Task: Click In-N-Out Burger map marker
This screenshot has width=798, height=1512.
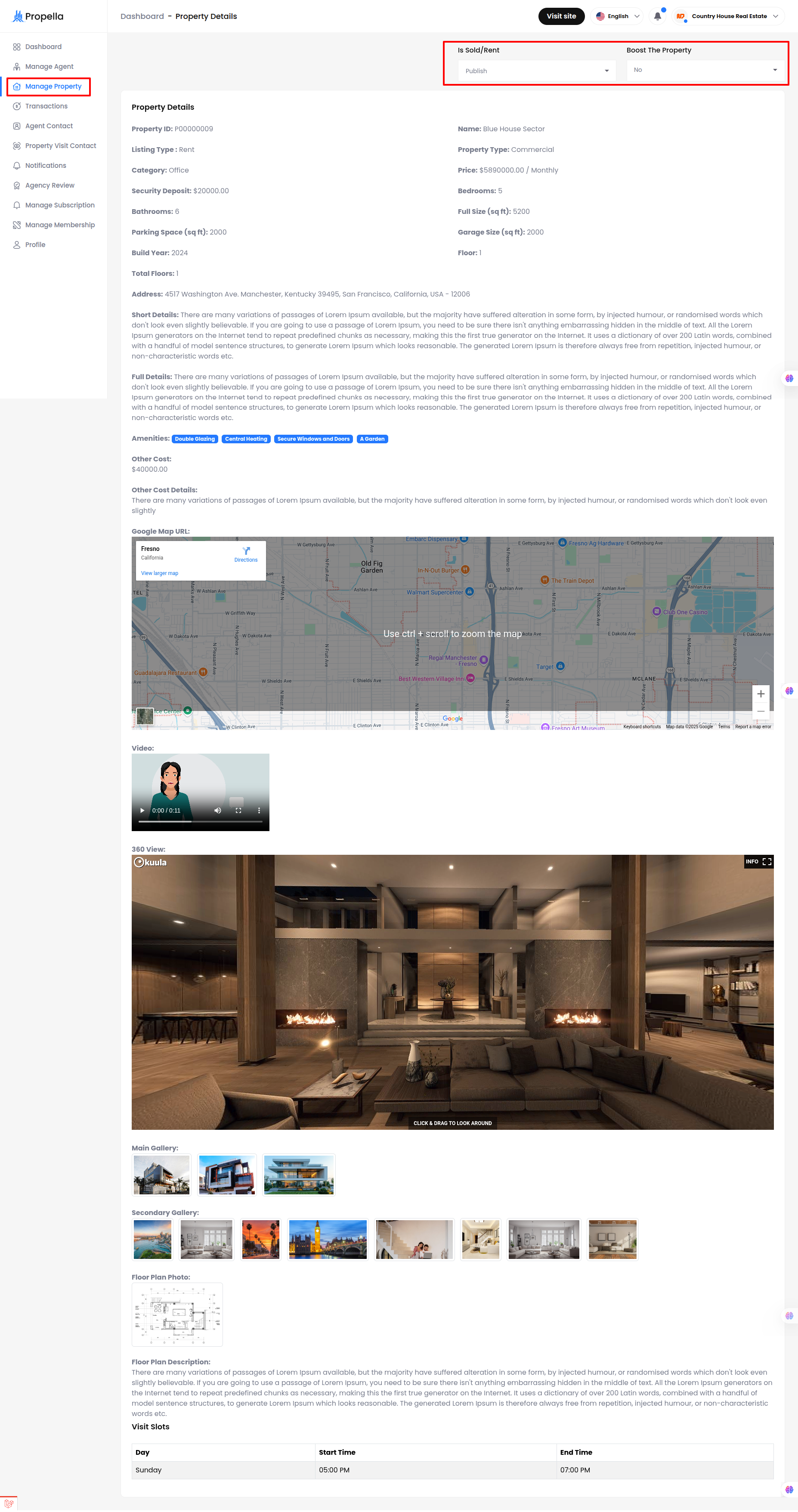Action: pyautogui.click(x=465, y=569)
